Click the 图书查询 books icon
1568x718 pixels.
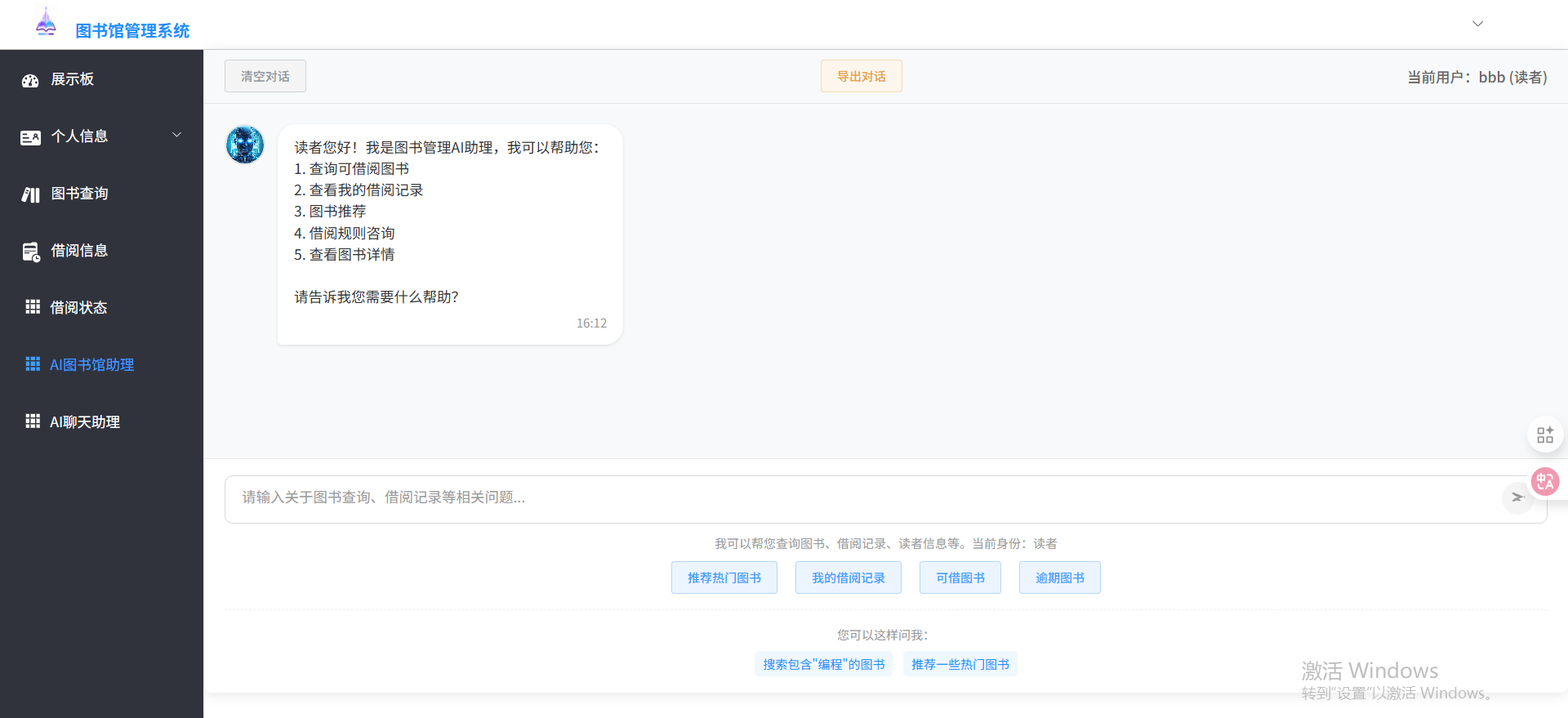coord(30,194)
